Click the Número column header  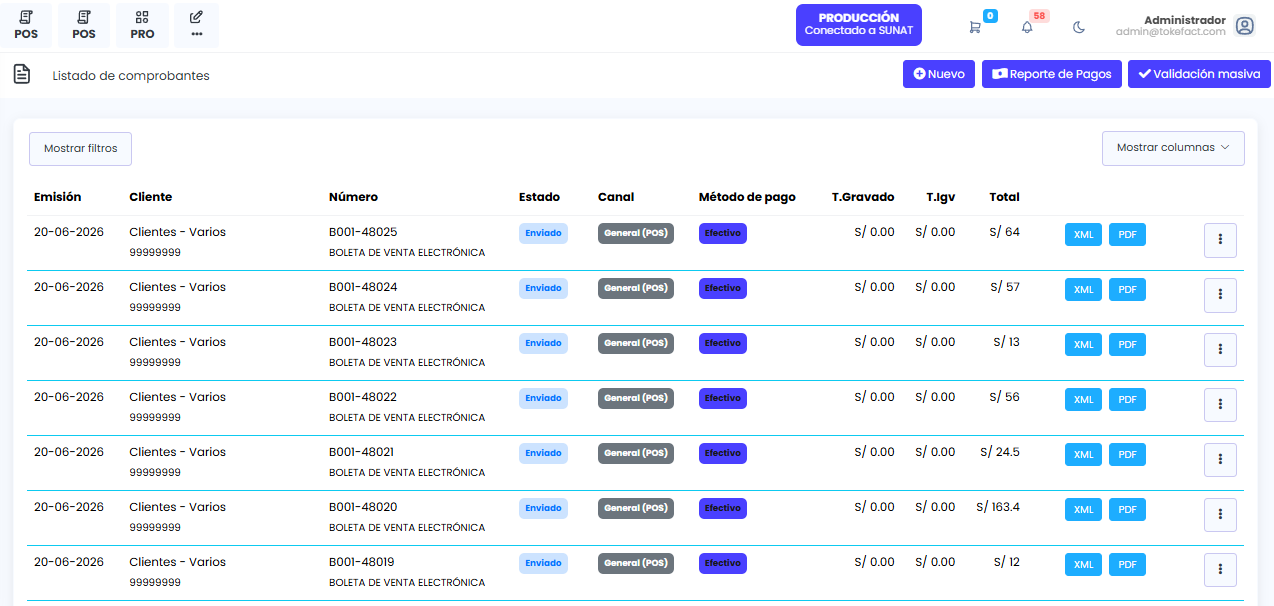(353, 197)
